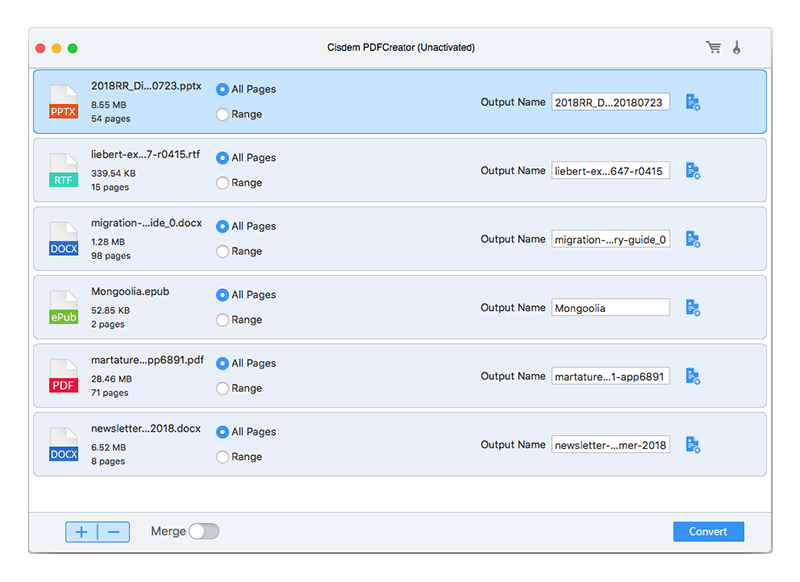The height and width of the screenshot is (582, 800).
Task: Select file name 2018RR_Di...0723.pptx
Action: click(146, 86)
